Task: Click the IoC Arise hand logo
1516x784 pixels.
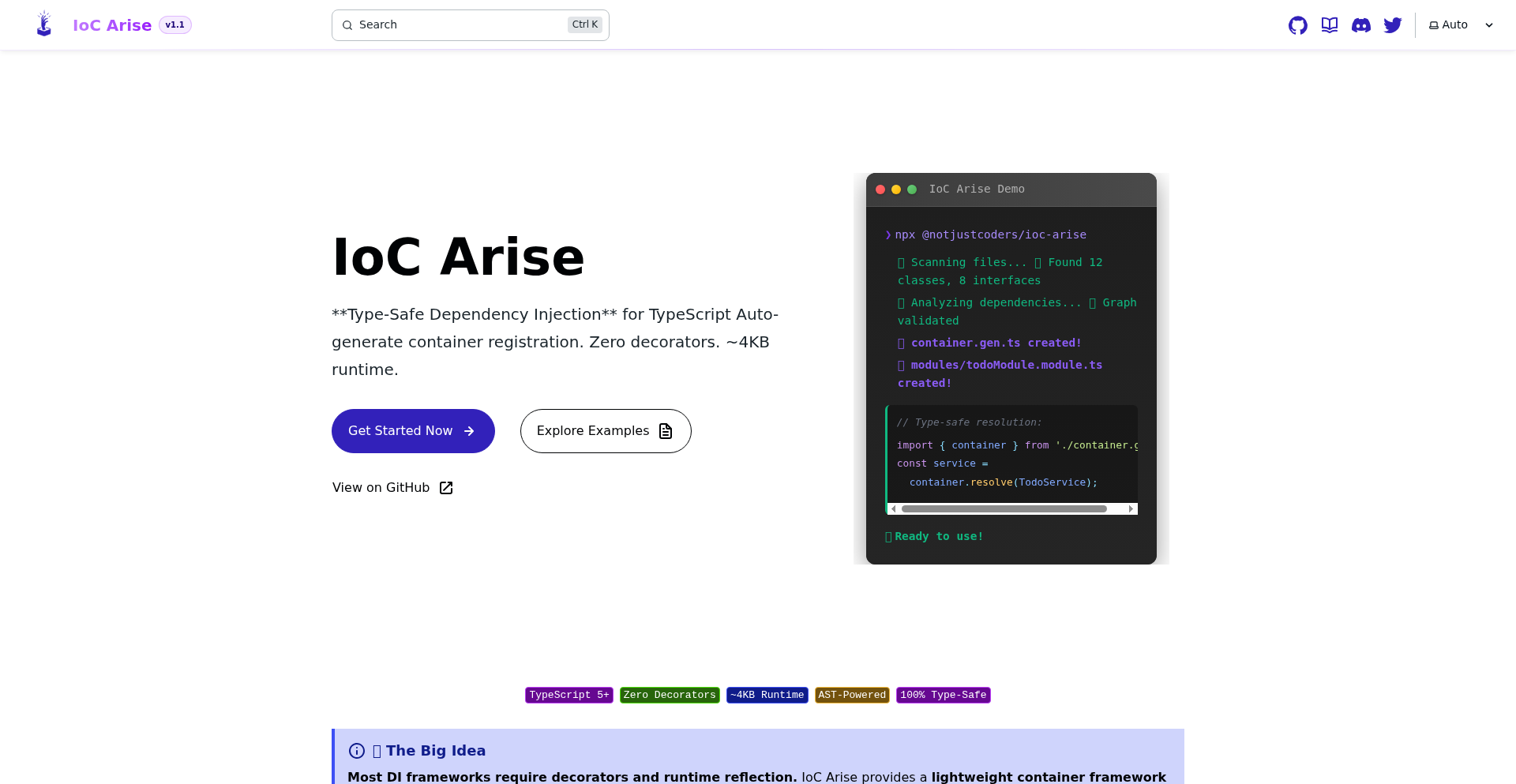Action: [x=43, y=23]
